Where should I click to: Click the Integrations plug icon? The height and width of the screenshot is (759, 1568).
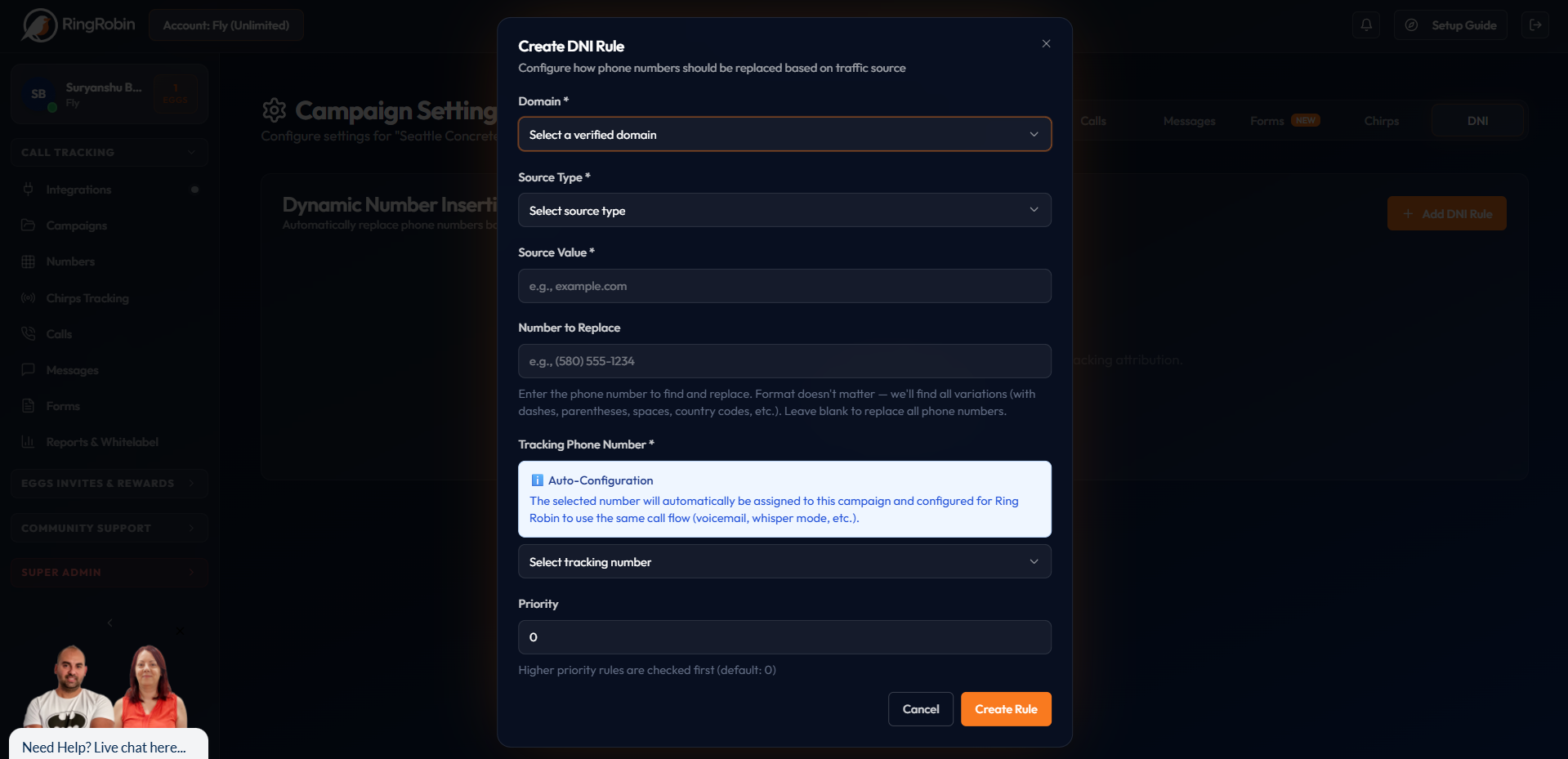click(29, 190)
